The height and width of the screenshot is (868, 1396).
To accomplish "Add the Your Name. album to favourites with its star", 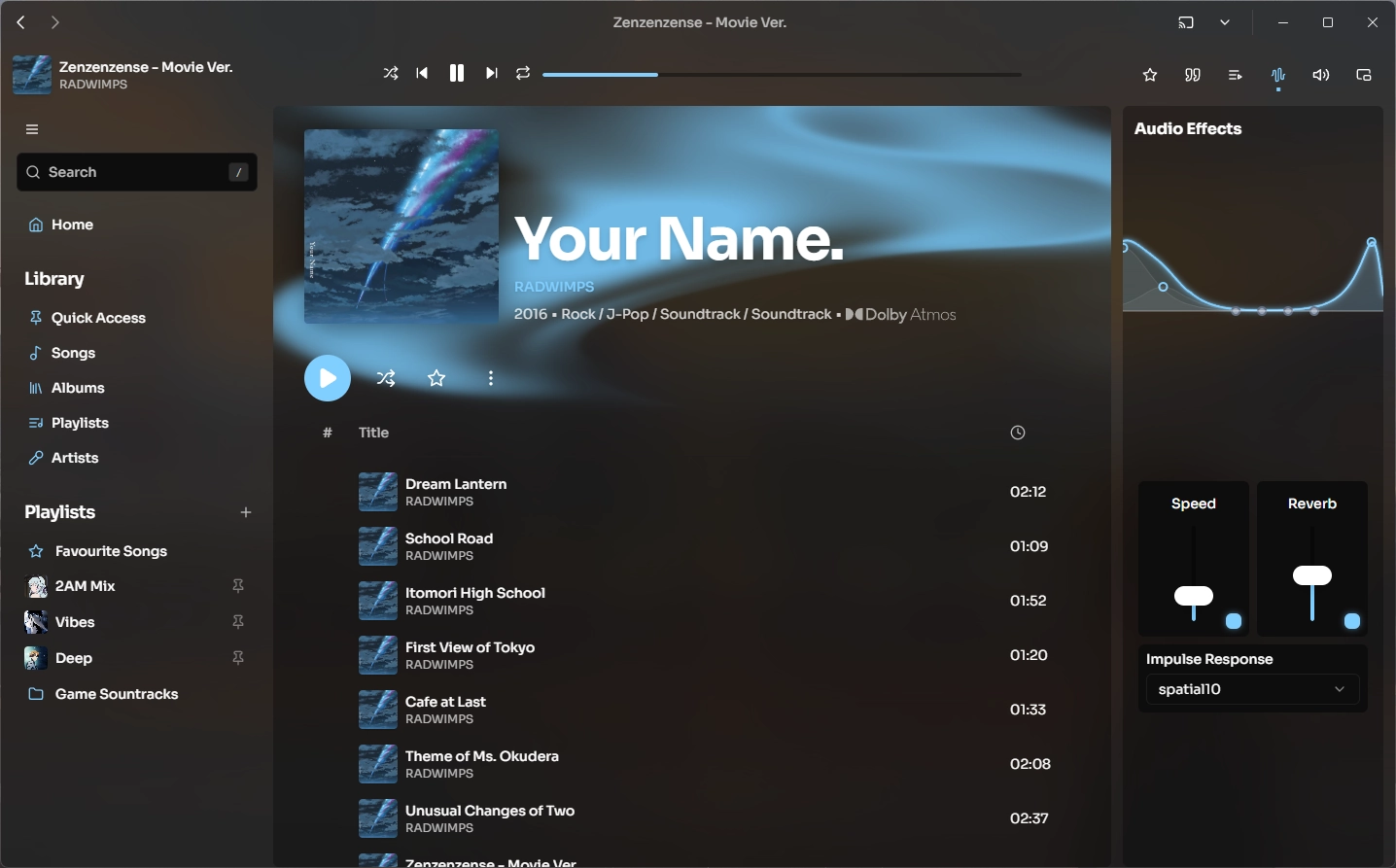I will pos(436,378).
